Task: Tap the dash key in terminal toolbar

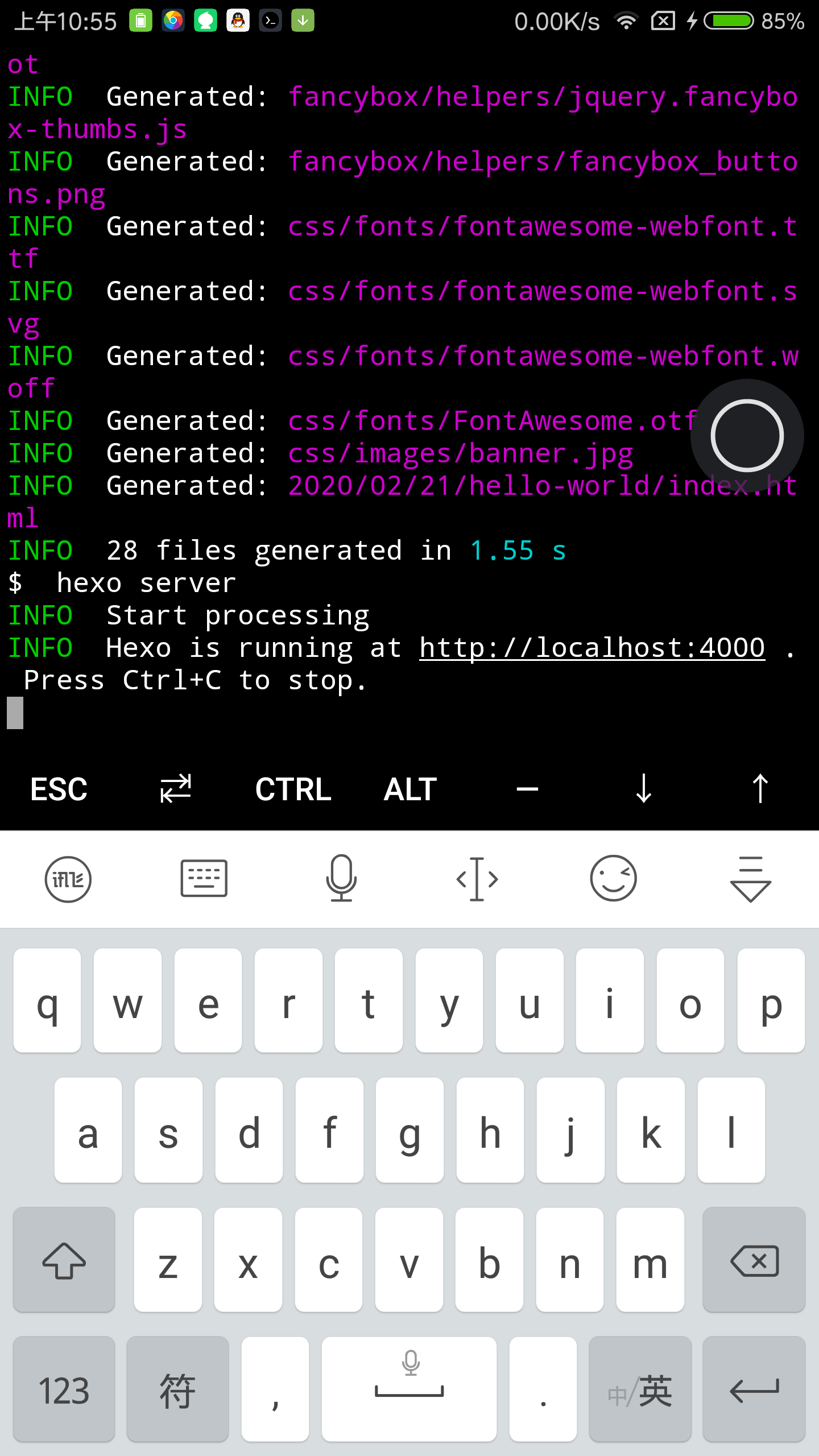Action: (x=527, y=789)
